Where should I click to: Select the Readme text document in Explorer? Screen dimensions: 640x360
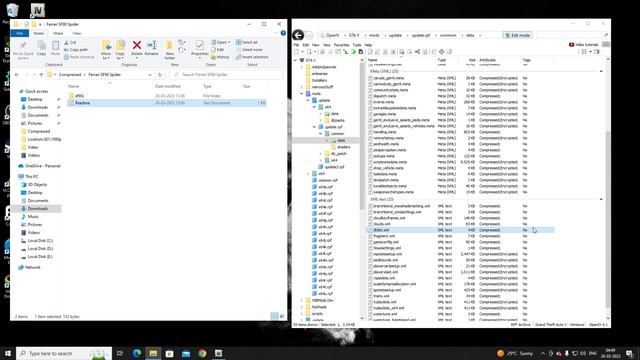pos(167,103)
